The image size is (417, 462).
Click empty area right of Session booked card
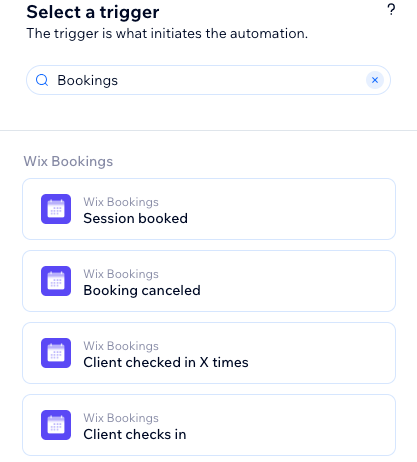click(406, 209)
